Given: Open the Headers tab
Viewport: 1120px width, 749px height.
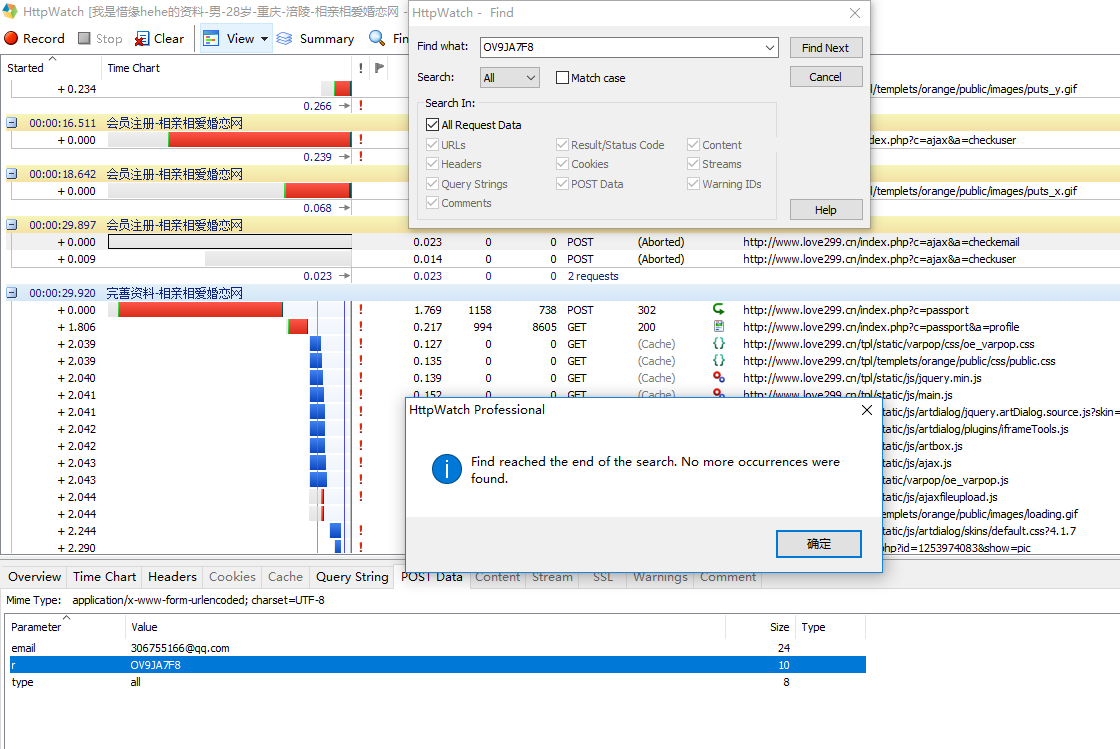Looking at the screenshot, I should pyautogui.click(x=172, y=577).
